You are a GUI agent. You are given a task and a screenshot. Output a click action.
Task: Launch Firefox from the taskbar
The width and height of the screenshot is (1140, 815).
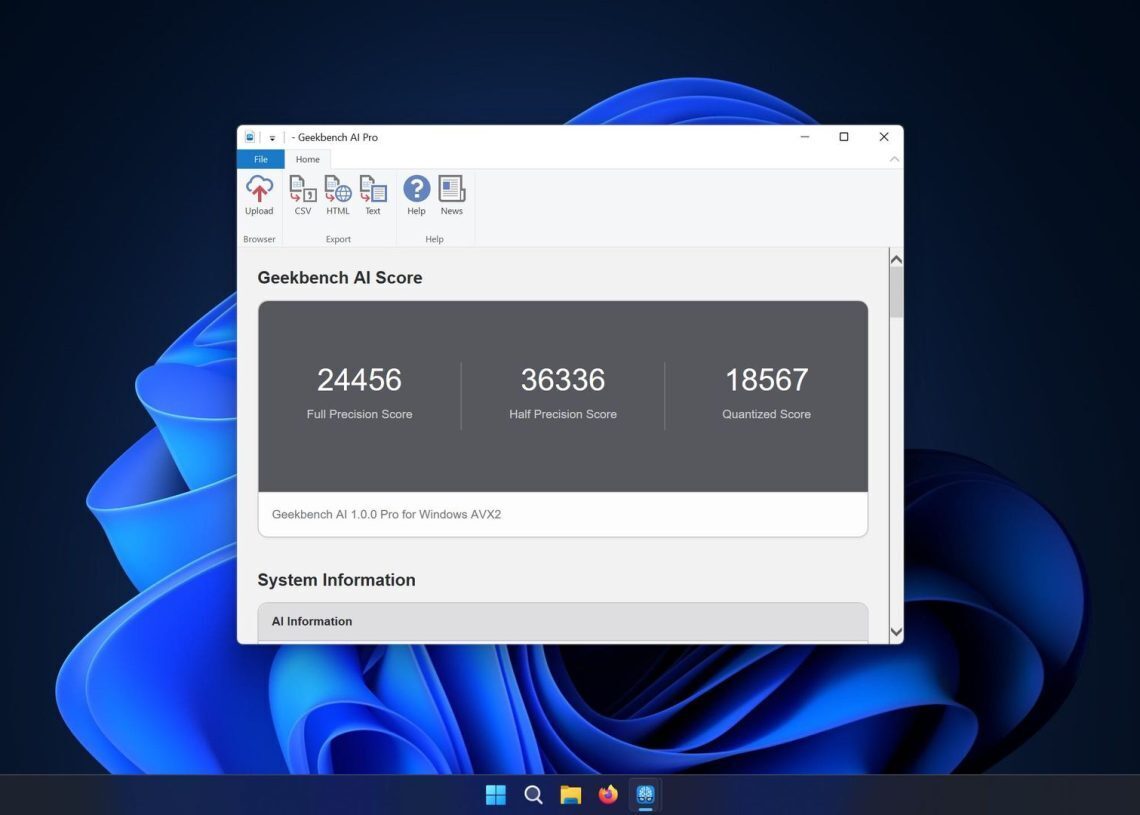pyautogui.click(x=608, y=795)
